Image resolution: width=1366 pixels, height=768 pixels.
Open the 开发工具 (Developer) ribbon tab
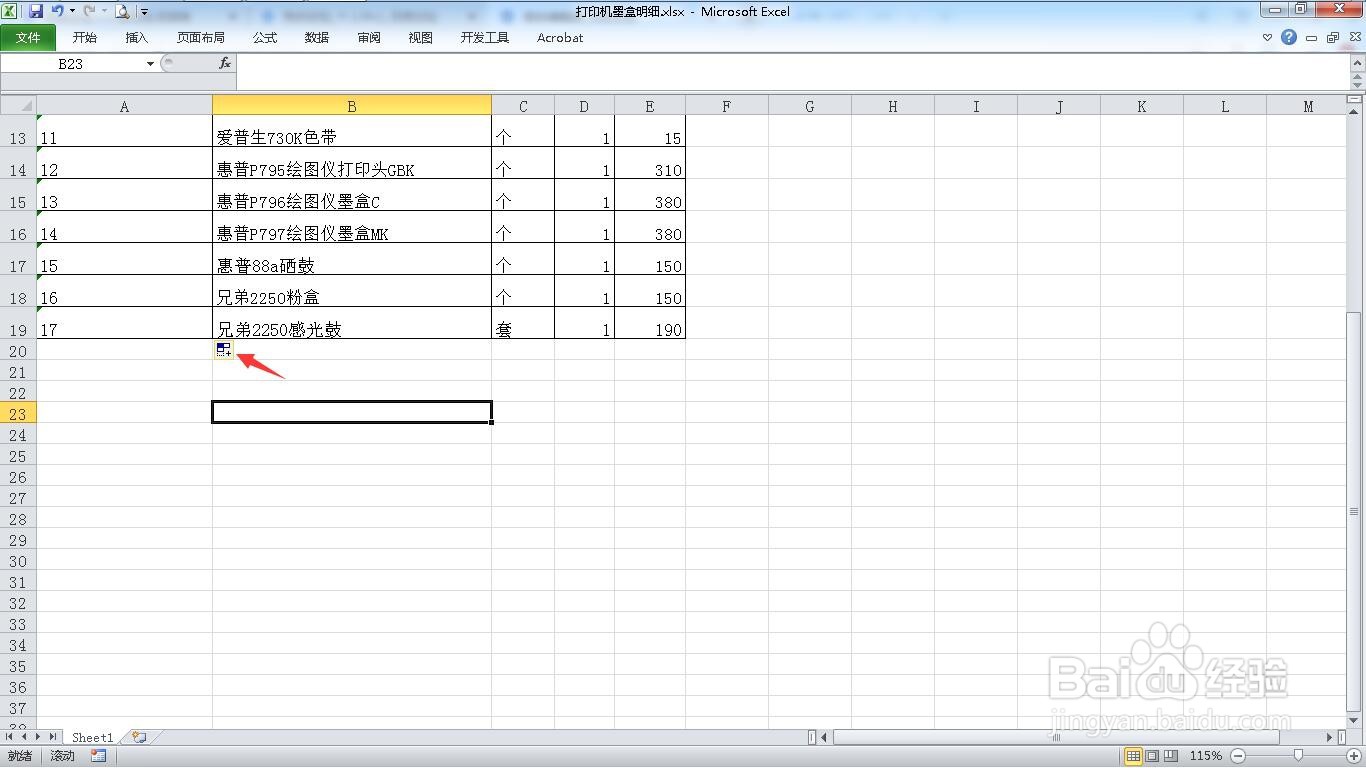point(485,37)
